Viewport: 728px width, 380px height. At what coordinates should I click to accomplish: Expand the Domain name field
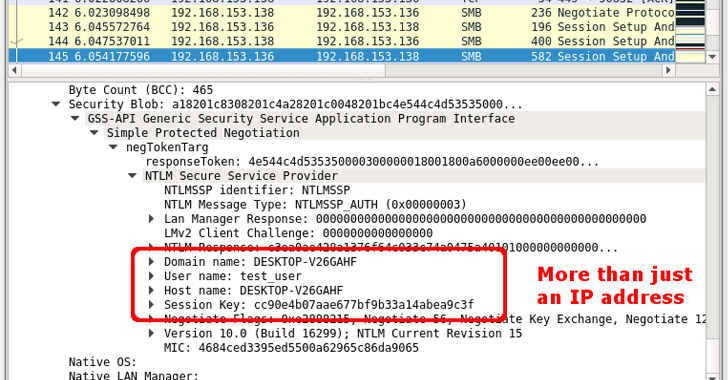pyautogui.click(x=151, y=262)
